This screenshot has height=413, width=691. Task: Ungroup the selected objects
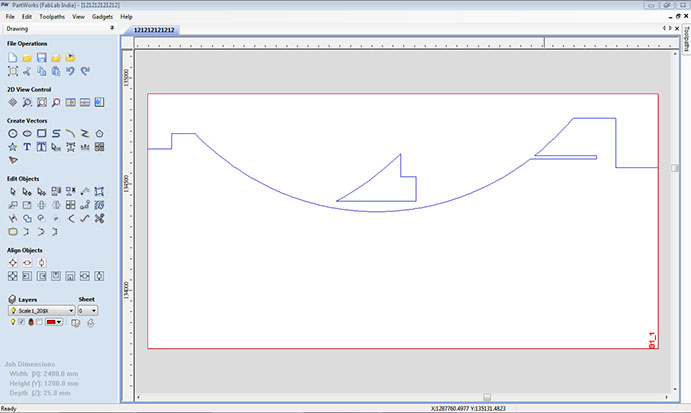click(70, 191)
